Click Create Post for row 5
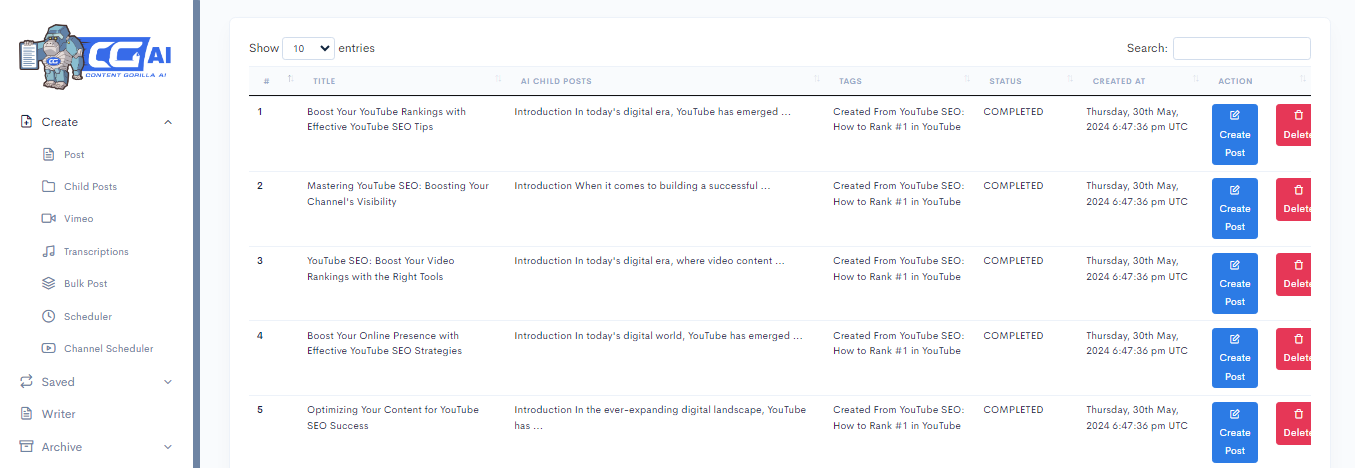 click(1235, 432)
